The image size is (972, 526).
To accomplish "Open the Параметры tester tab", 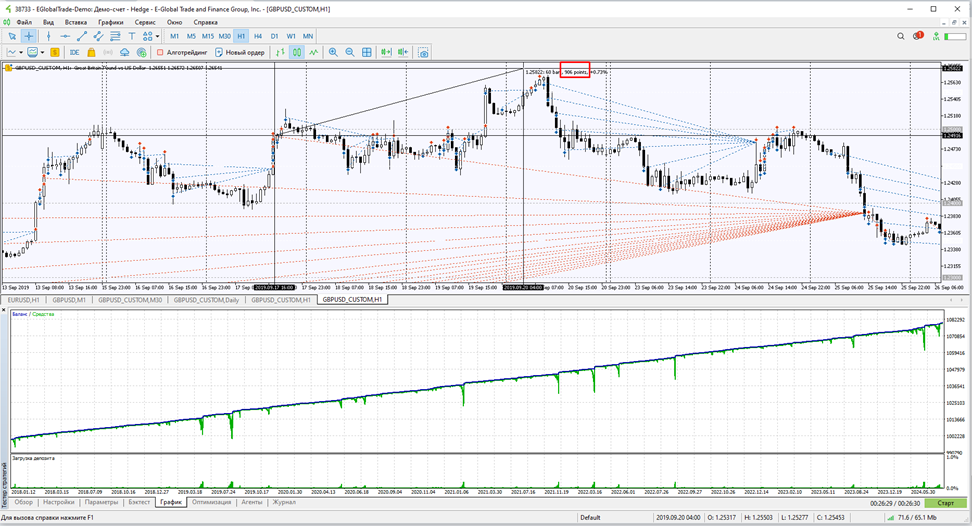I will pyautogui.click(x=101, y=502).
